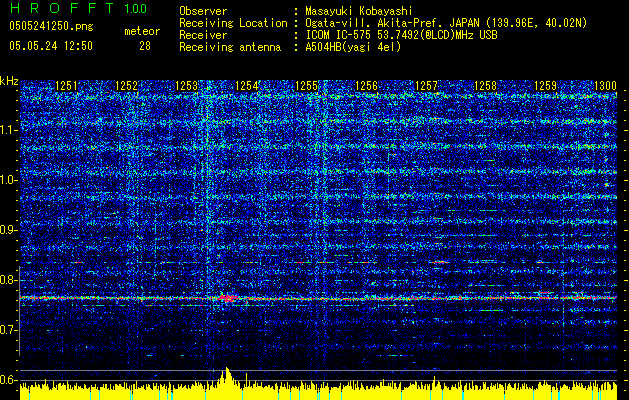
Task: Select the file name 0505241250.png
Action: tap(51, 27)
